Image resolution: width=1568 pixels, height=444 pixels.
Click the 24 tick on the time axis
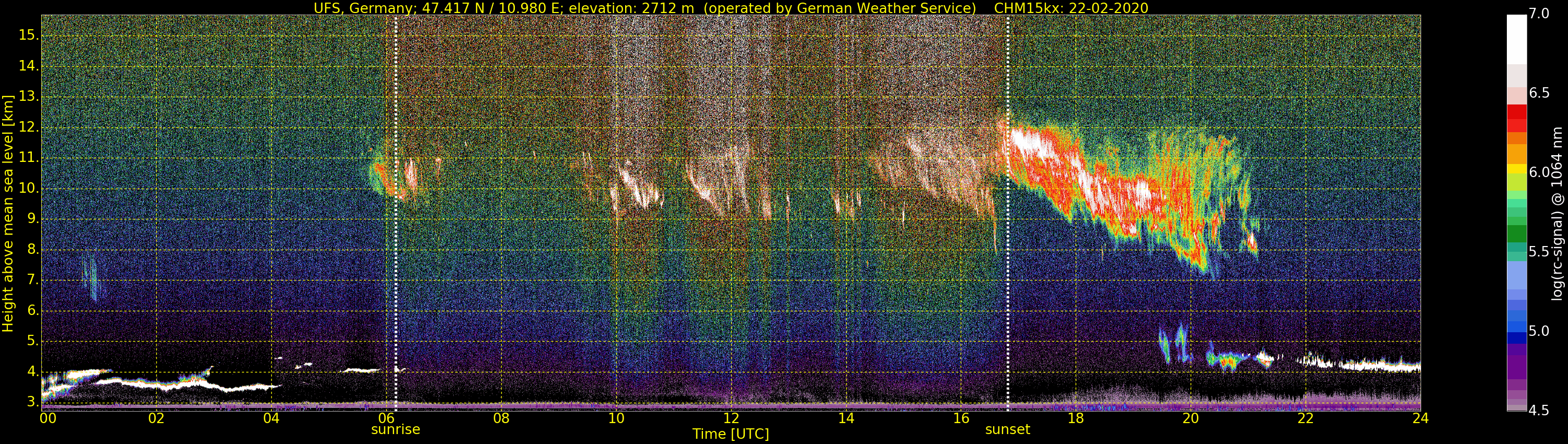tap(1420, 418)
